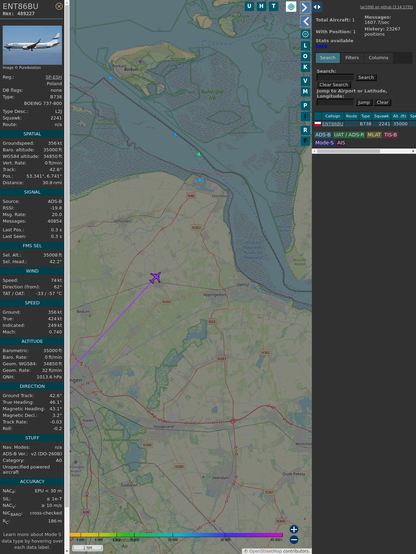Toggle the K map button
This screenshot has height=554, width=416.
[305, 67]
